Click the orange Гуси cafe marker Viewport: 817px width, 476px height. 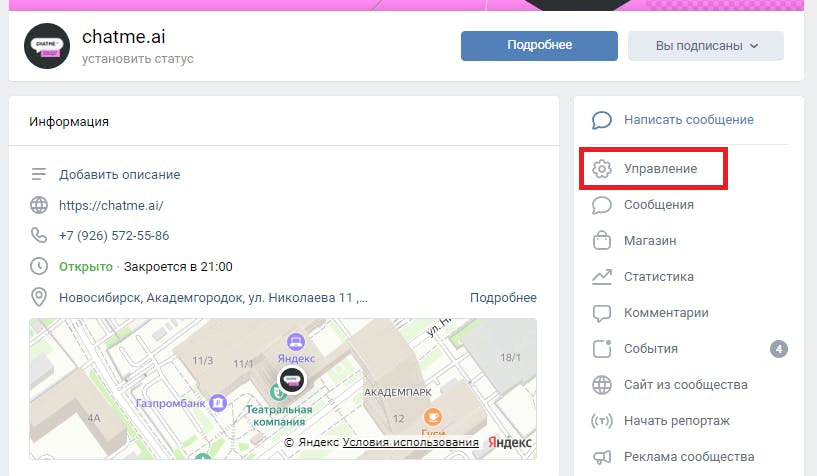(432, 417)
